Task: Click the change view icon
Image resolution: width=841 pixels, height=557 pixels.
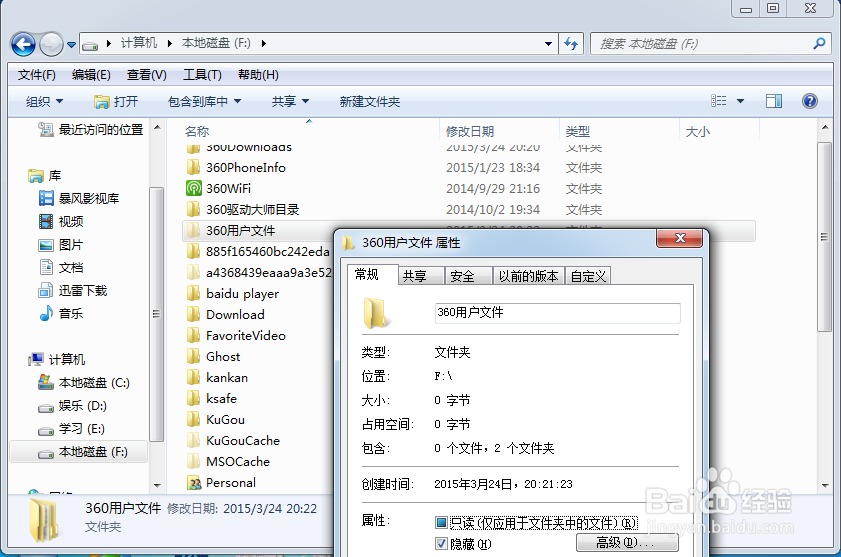Action: (719, 101)
